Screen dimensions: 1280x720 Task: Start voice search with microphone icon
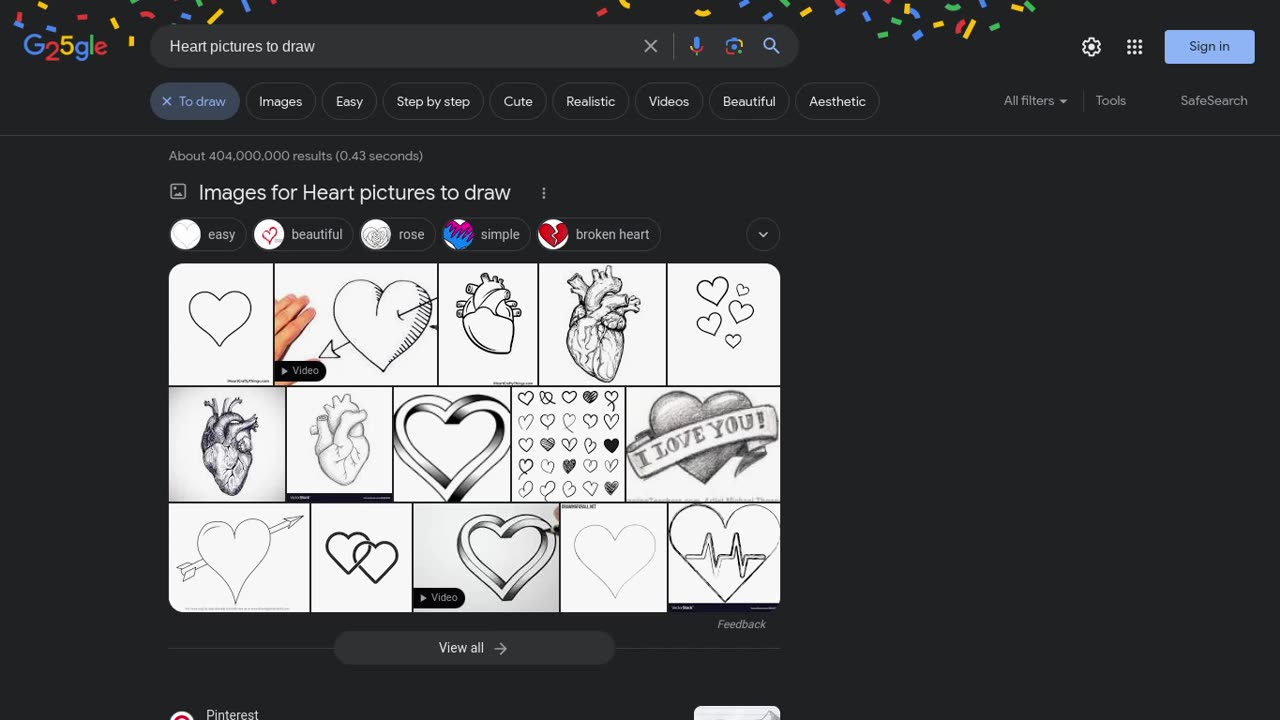click(696, 46)
